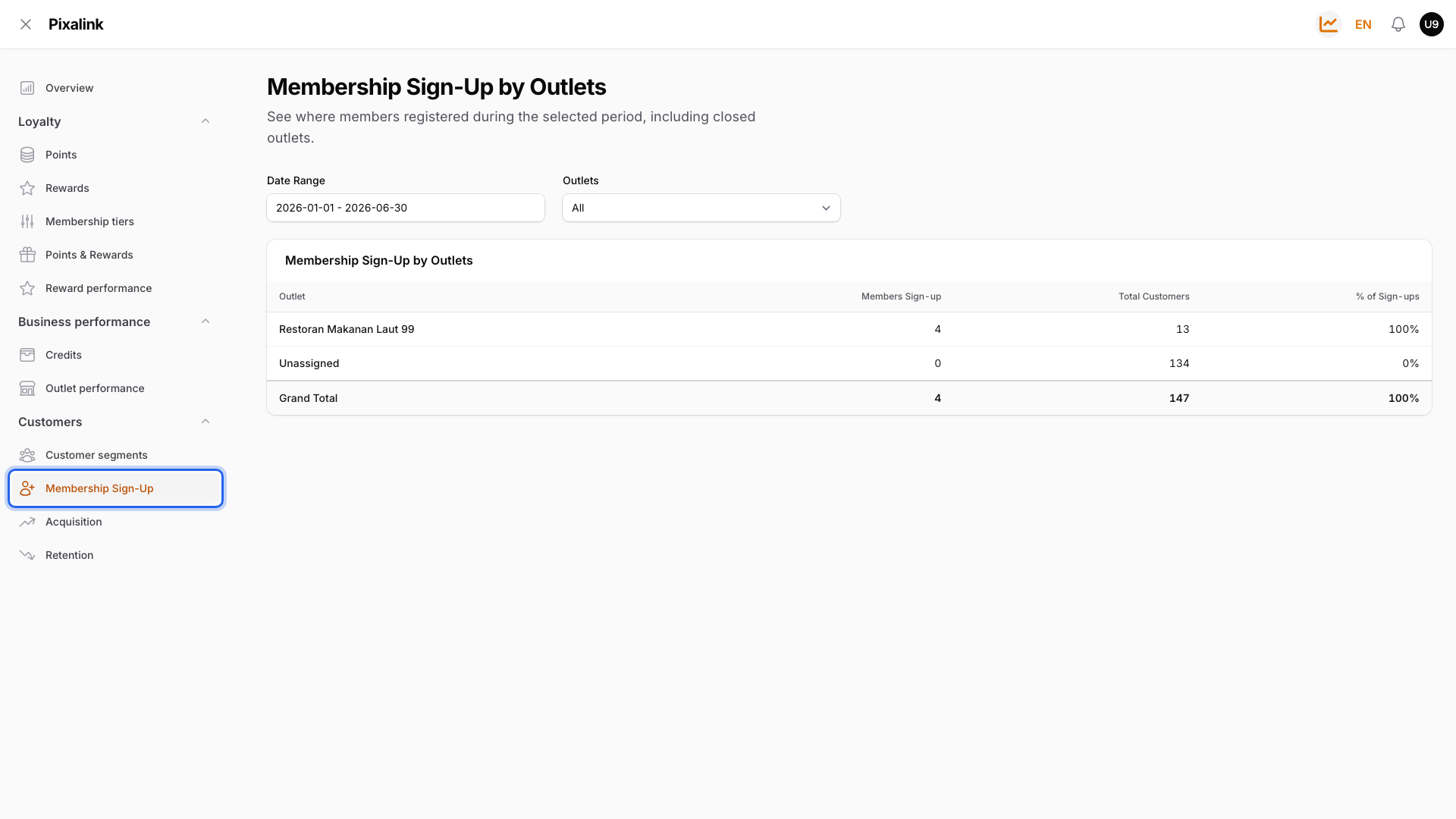Click the Points & Rewards gift icon
The height and width of the screenshot is (819, 1456).
pyautogui.click(x=27, y=255)
